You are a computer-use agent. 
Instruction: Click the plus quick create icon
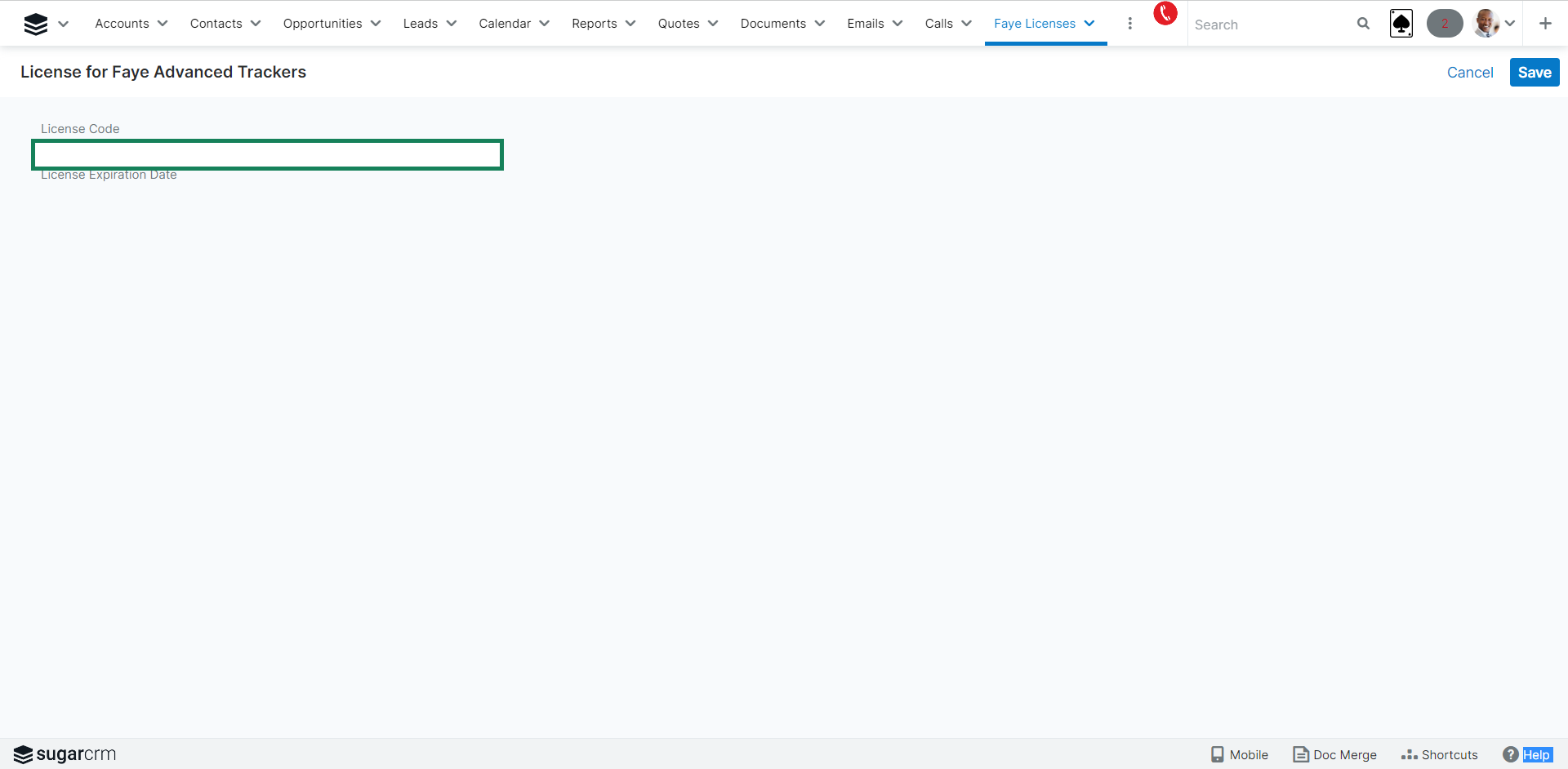click(1545, 24)
